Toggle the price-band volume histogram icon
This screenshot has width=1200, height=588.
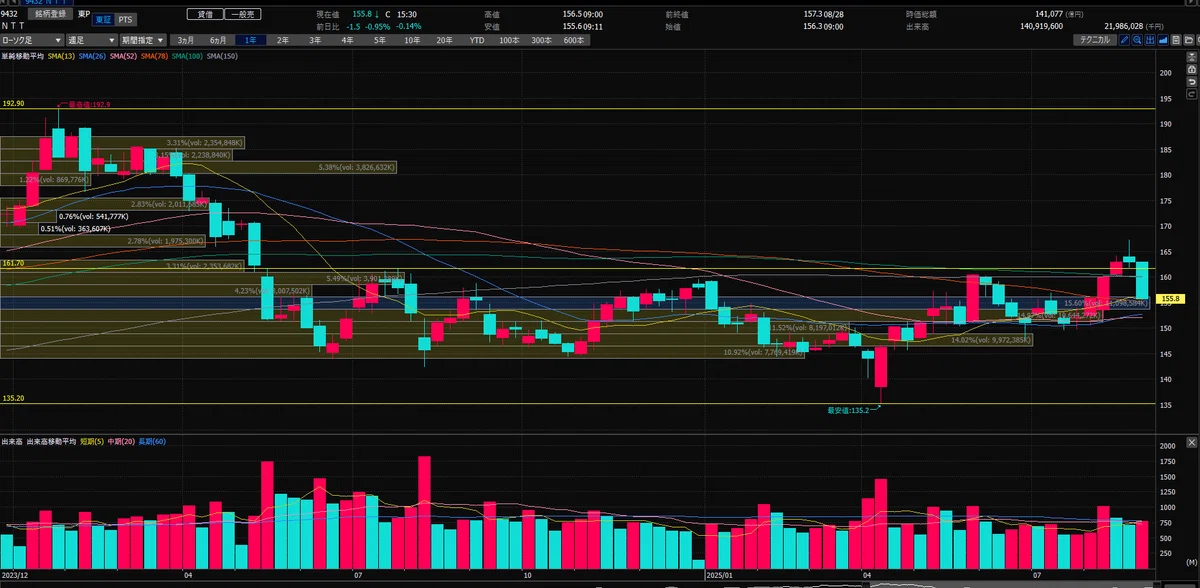pos(1150,40)
